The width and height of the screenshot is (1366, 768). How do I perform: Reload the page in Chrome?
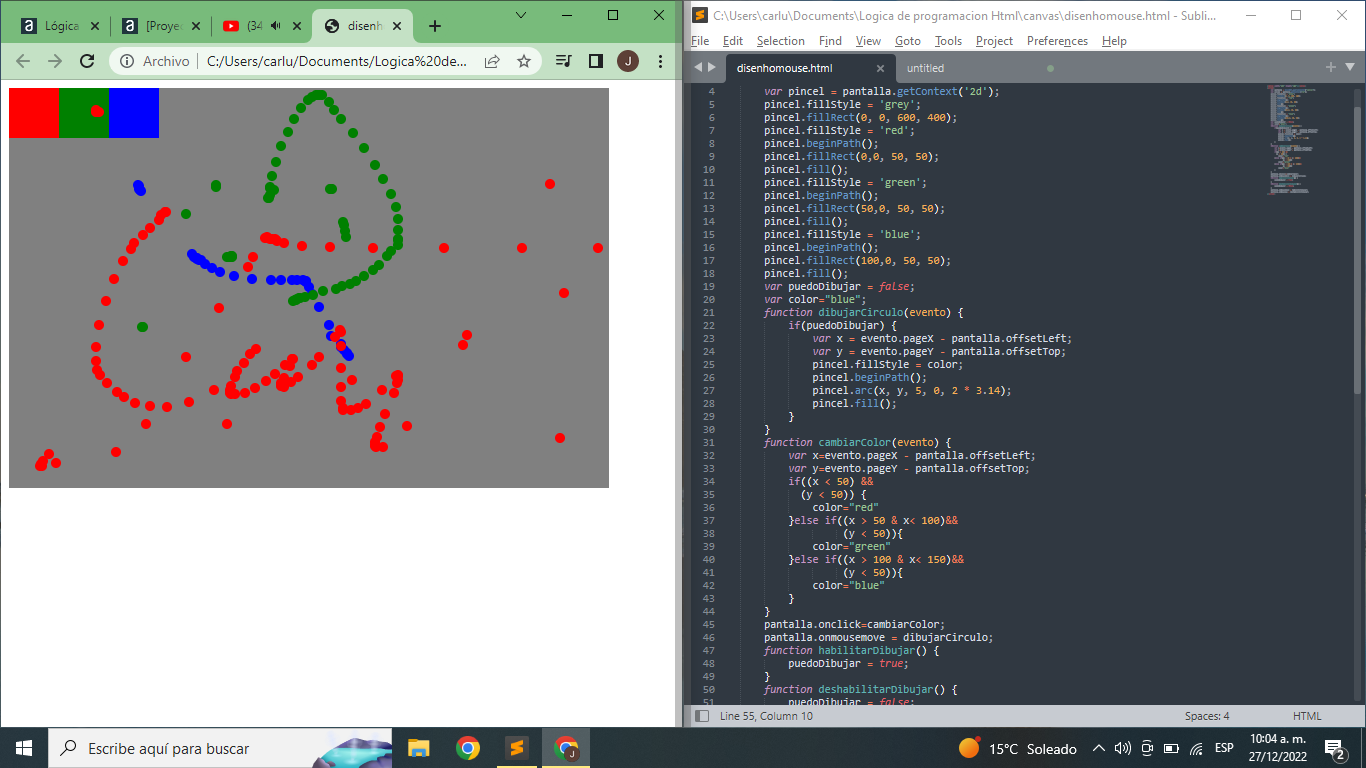pyautogui.click(x=87, y=61)
